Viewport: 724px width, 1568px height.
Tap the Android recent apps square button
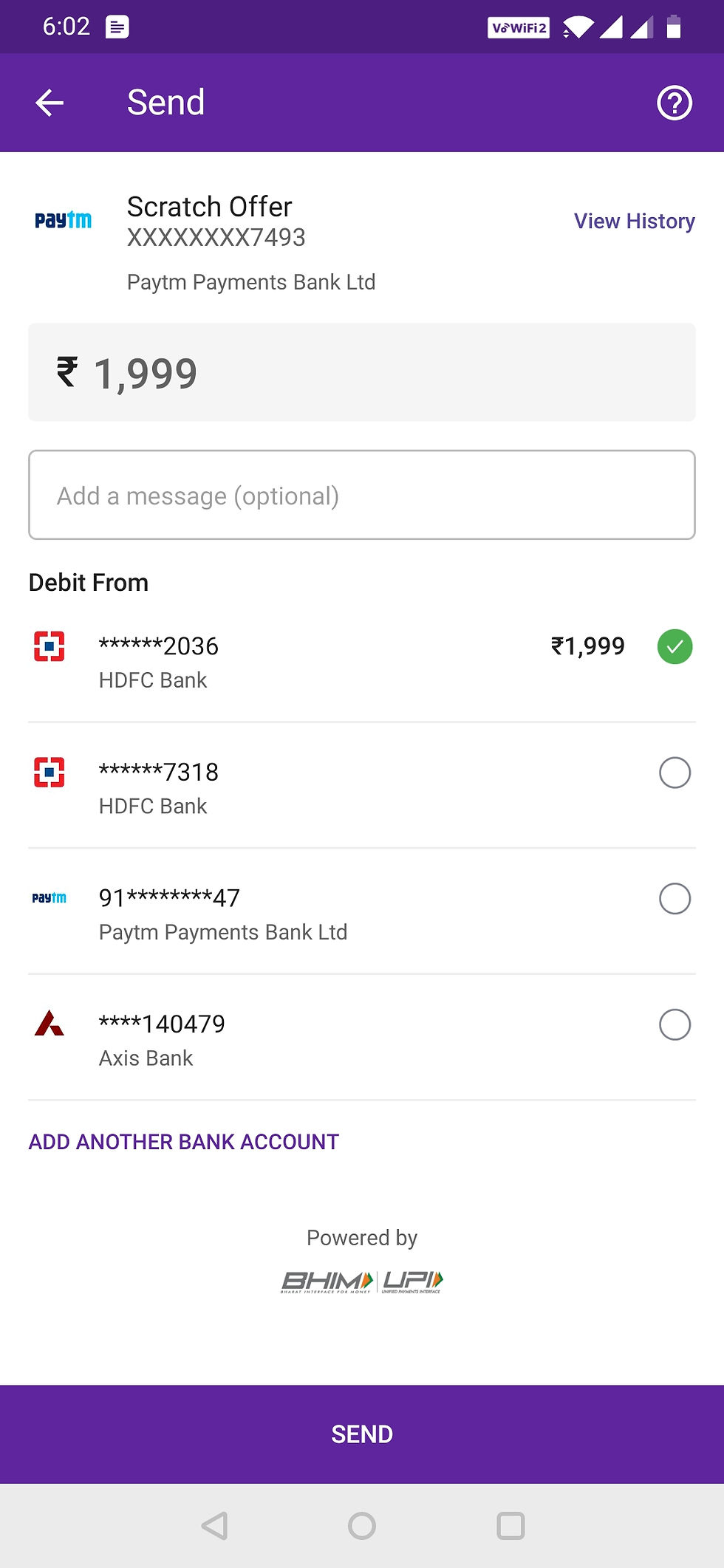pyautogui.click(x=510, y=1525)
